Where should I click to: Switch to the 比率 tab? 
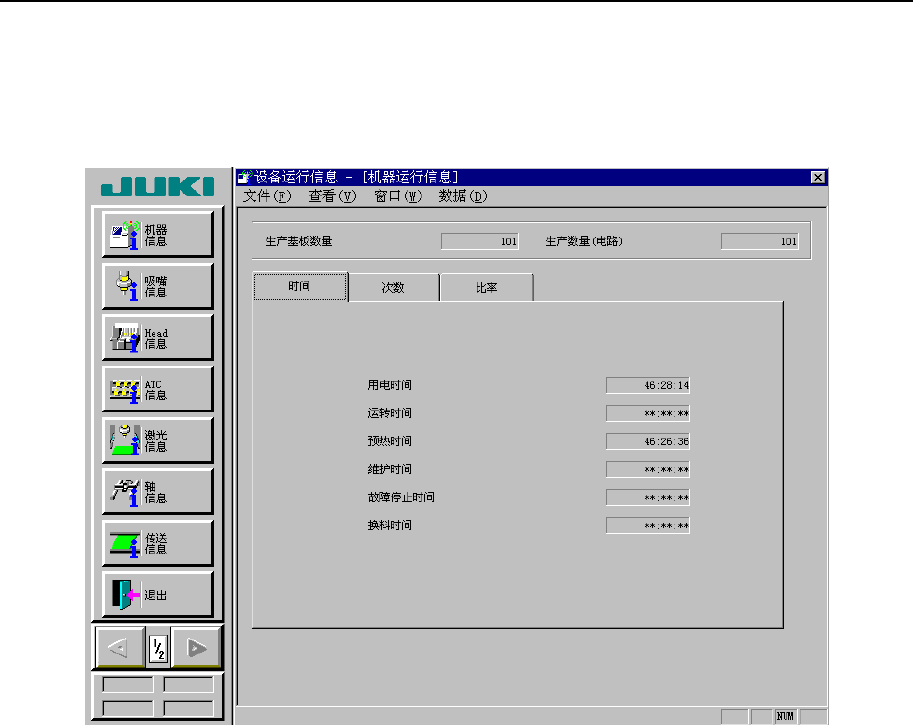(x=487, y=288)
